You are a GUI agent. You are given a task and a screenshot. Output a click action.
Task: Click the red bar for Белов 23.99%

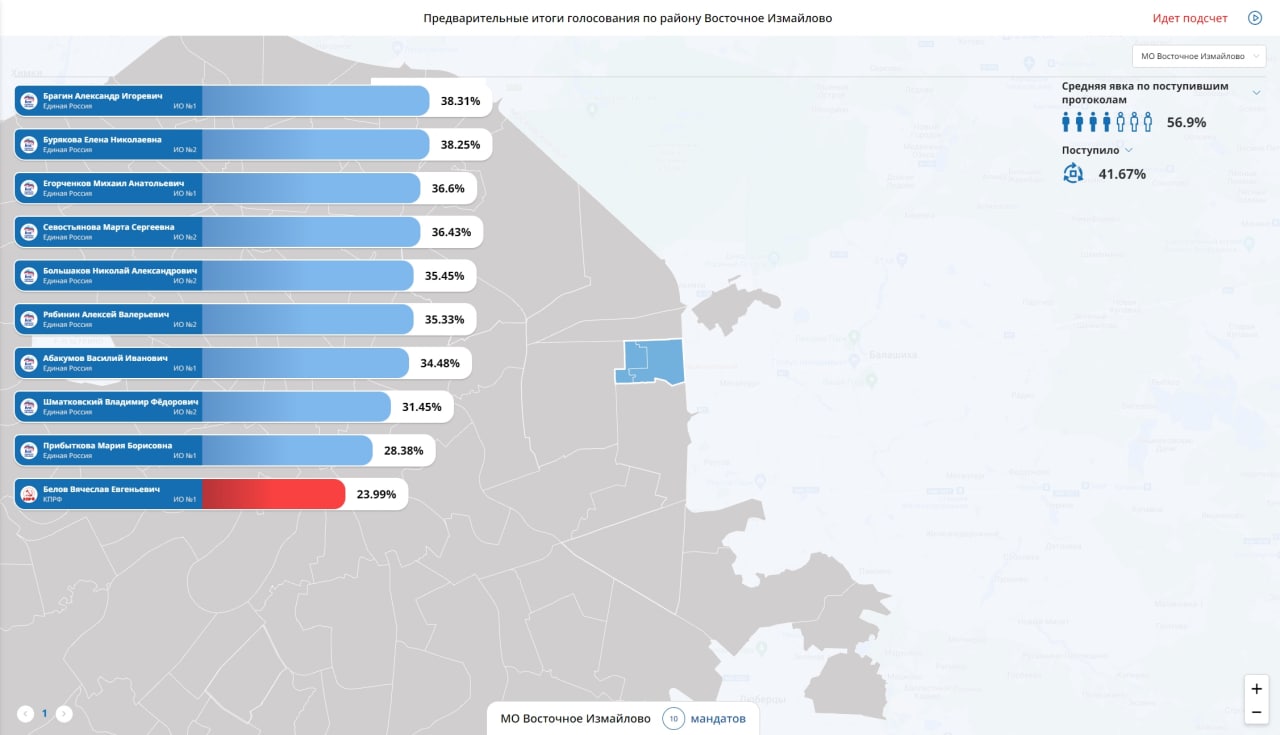(x=273, y=494)
